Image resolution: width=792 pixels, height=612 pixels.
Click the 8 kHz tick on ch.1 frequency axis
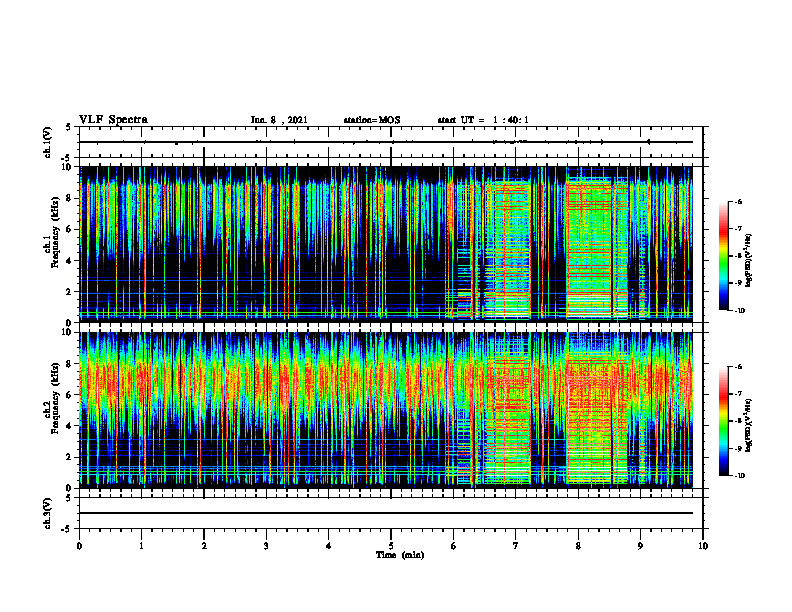click(x=69, y=198)
